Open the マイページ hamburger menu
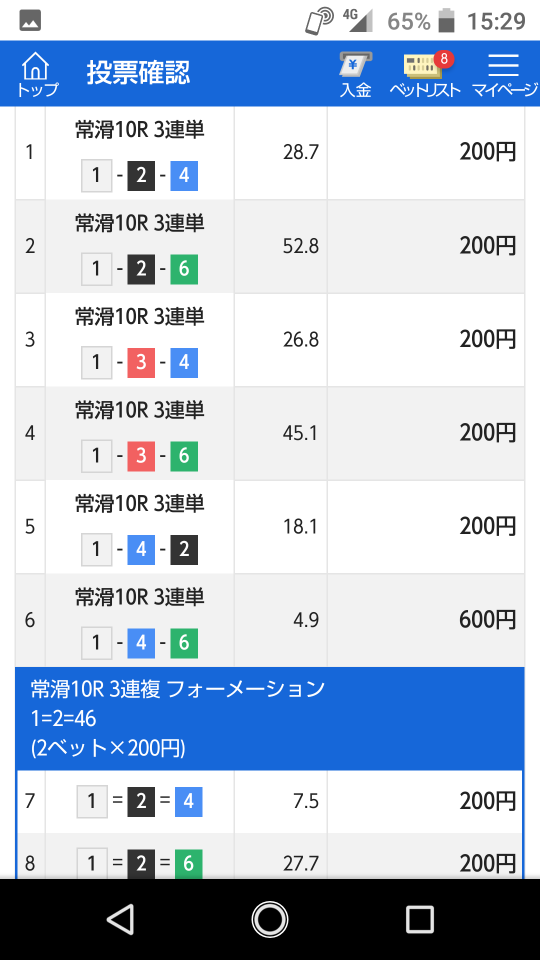Viewport: 540px width, 960px height. [504, 73]
